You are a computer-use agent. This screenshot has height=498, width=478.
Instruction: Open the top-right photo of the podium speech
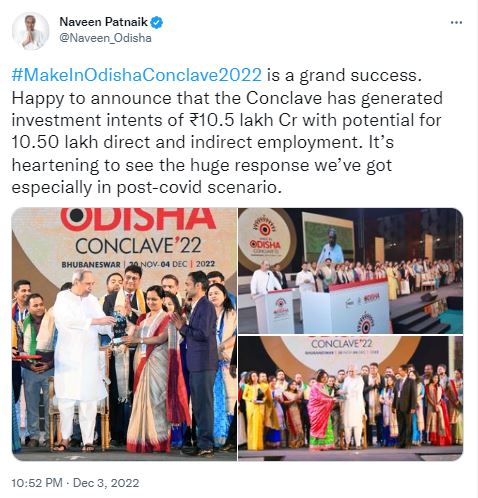coord(350,271)
